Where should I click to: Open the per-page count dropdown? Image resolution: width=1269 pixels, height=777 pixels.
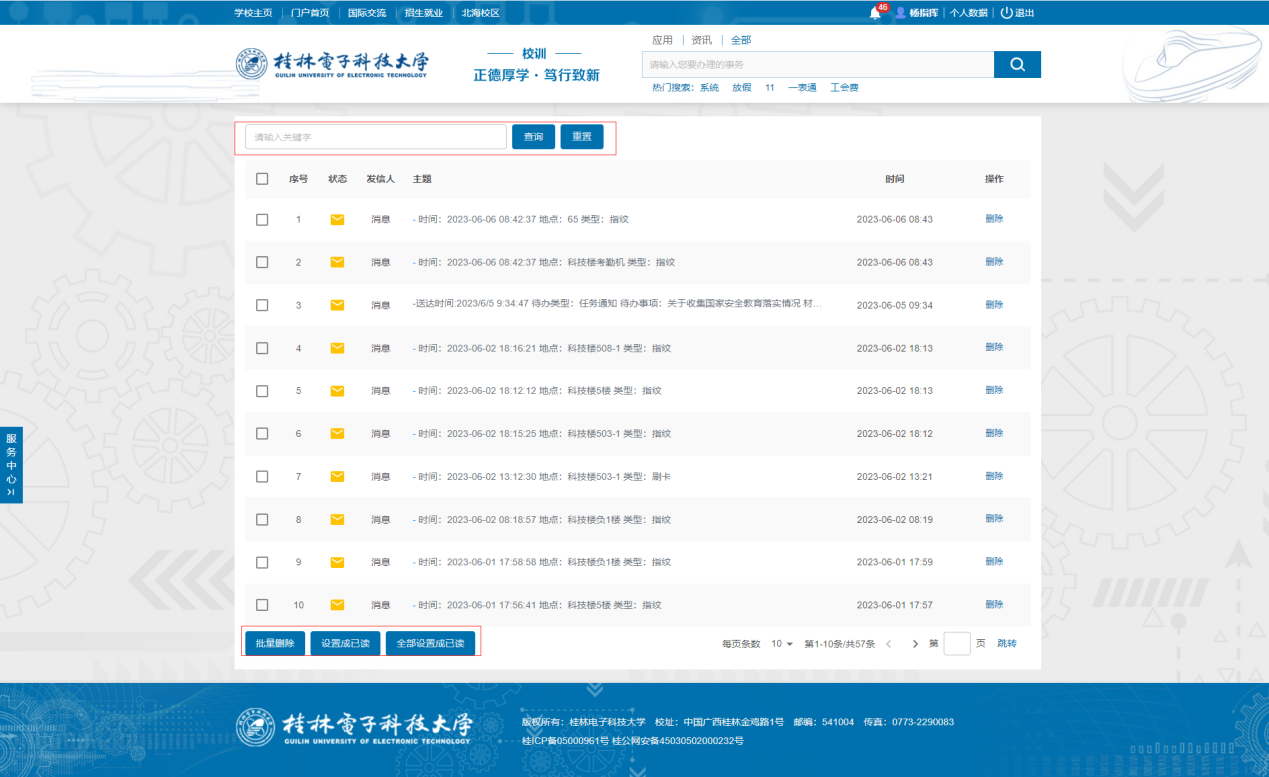tap(781, 644)
